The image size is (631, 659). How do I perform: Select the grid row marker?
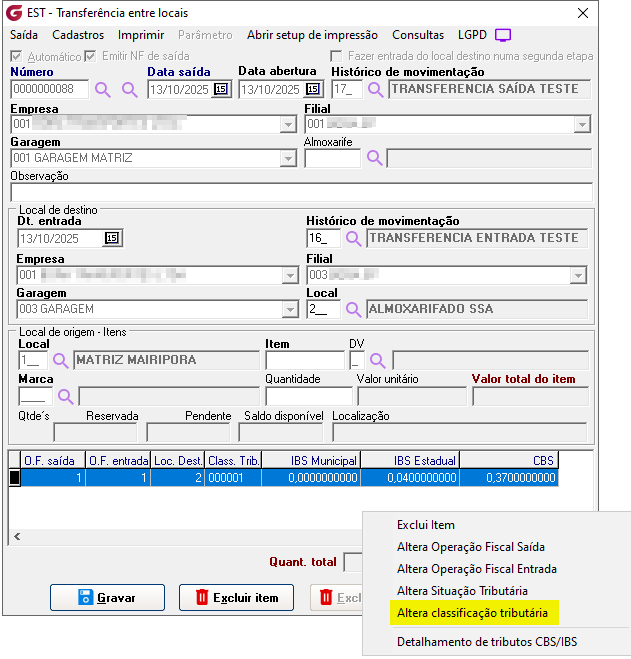[x=15, y=478]
